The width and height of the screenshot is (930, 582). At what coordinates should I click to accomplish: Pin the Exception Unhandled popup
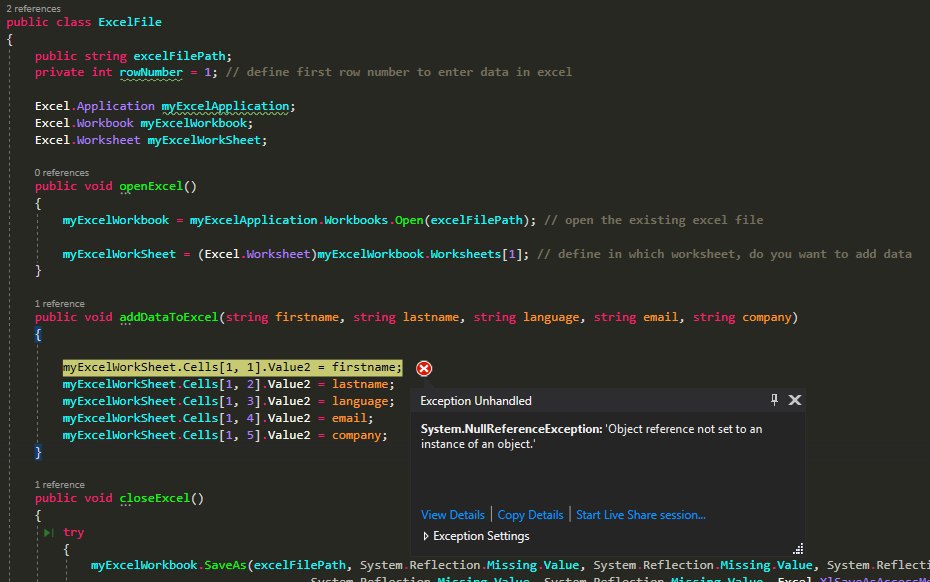point(774,400)
